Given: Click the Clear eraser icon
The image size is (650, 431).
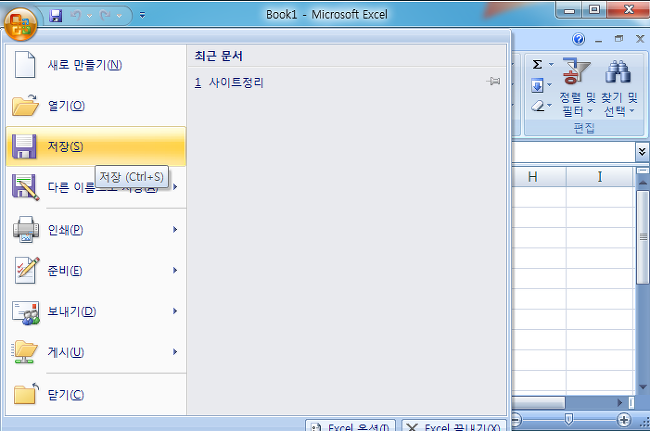Looking at the screenshot, I should coord(538,106).
